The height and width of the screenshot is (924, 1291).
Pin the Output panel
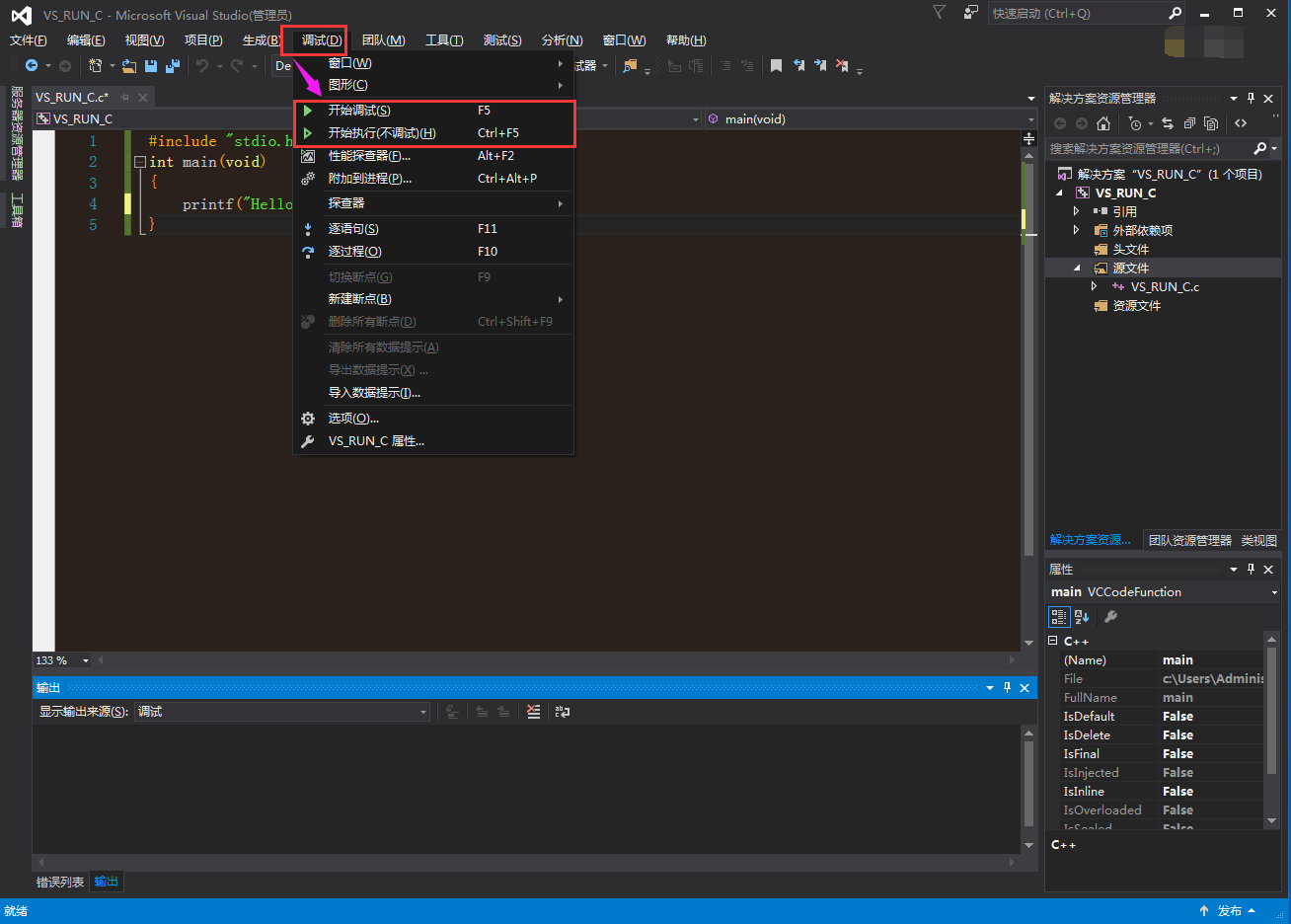[1007, 688]
